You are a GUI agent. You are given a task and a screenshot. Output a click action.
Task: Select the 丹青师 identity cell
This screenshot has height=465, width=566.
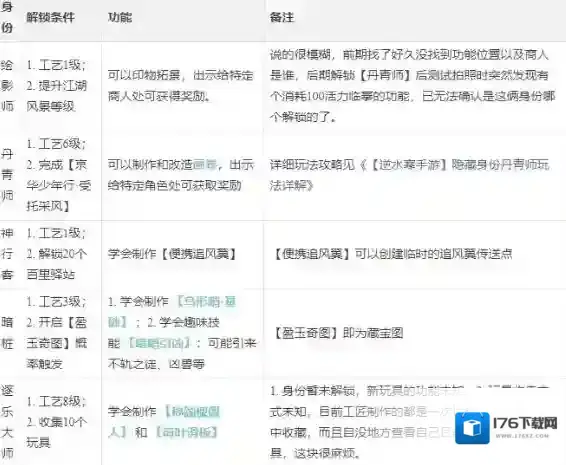(x=7, y=175)
